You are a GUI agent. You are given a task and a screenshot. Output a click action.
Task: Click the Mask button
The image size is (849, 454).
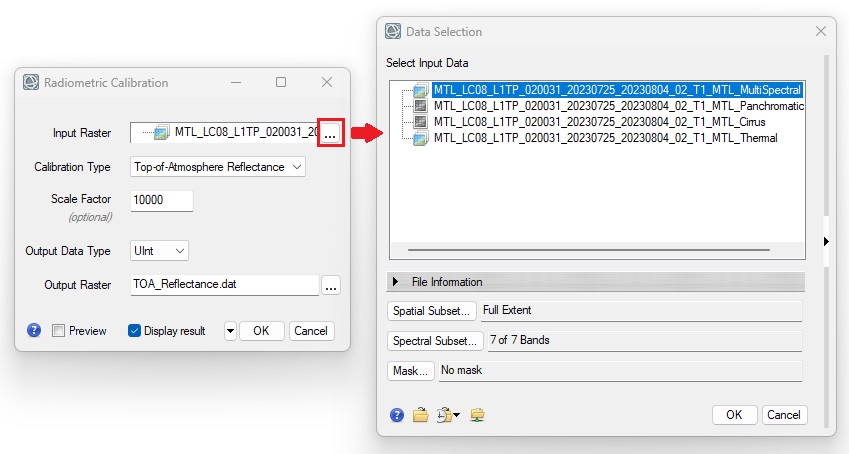410,371
